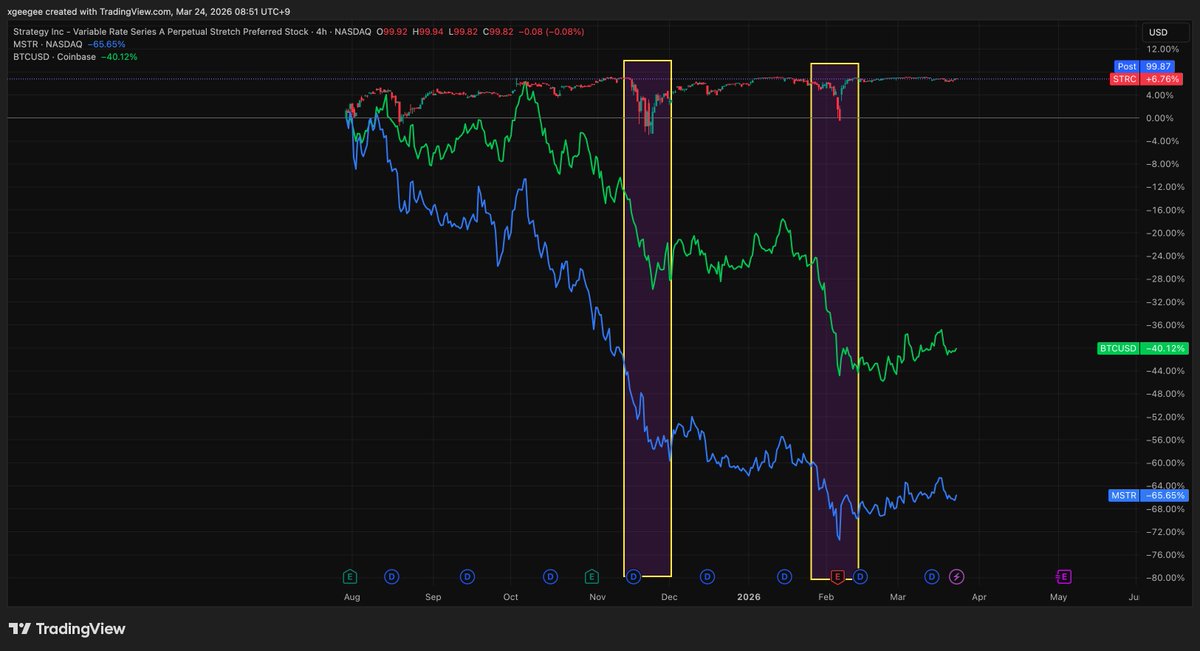The width and height of the screenshot is (1200, 651).
Task: Click the green BTCUSD −40.12% axis label
Action: coord(1142,349)
